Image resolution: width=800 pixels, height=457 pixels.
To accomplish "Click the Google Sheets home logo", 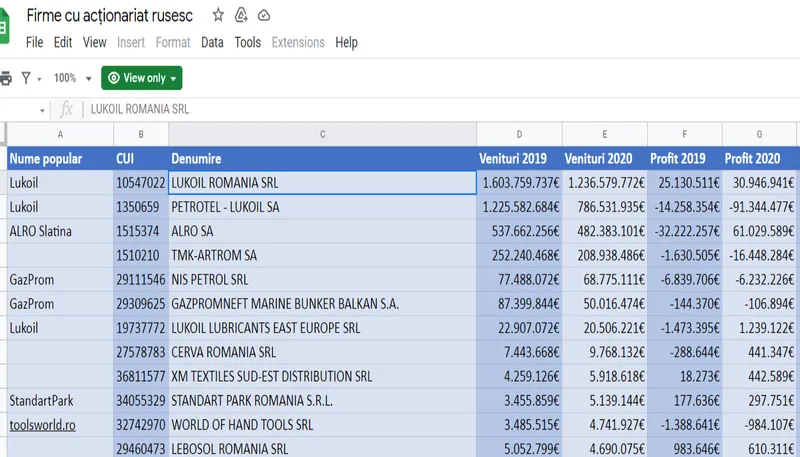I will 4,28.
